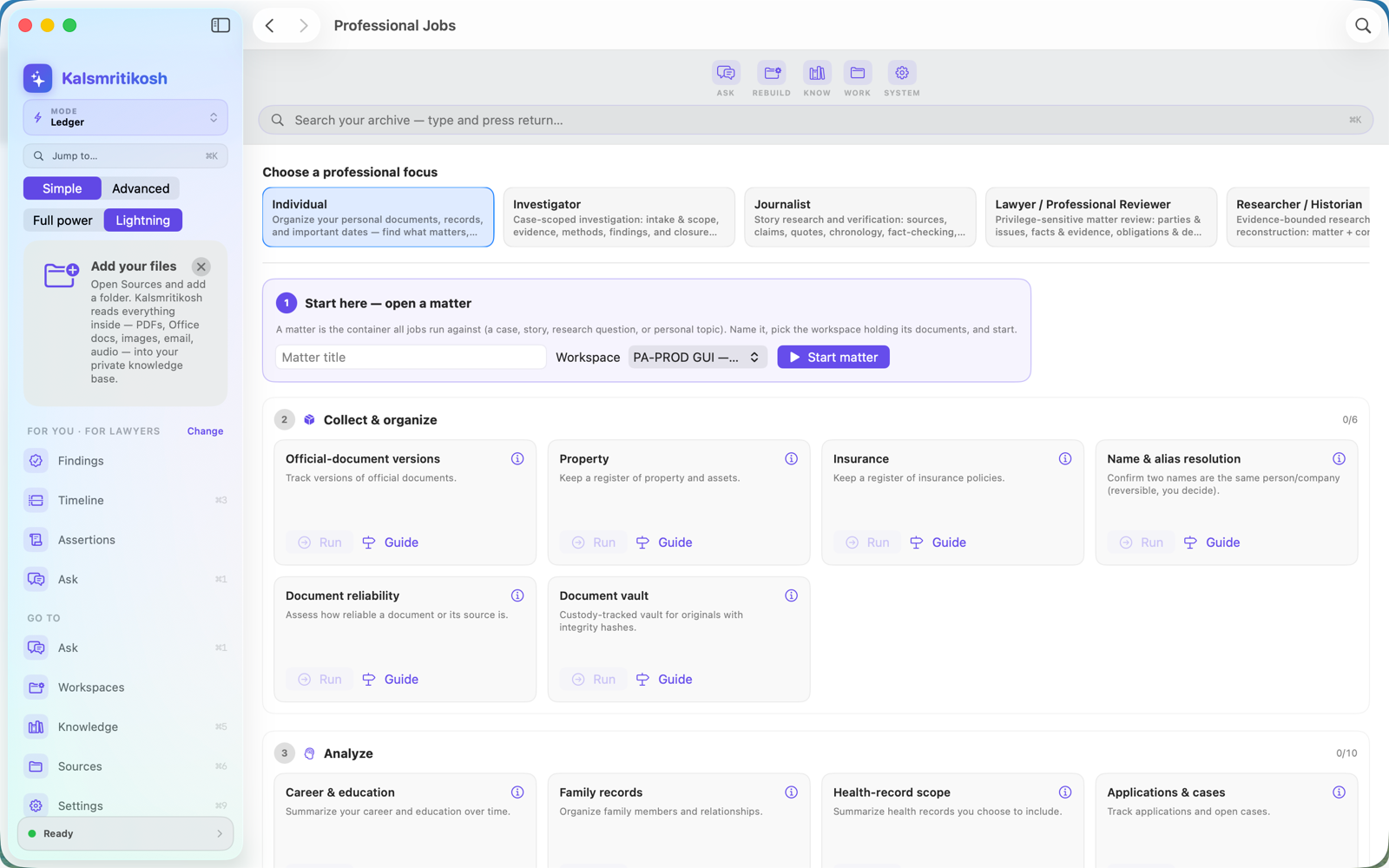This screenshot has width=1389, height=868.
Task: Click the Jump to search field
Action: coord(126,156)
